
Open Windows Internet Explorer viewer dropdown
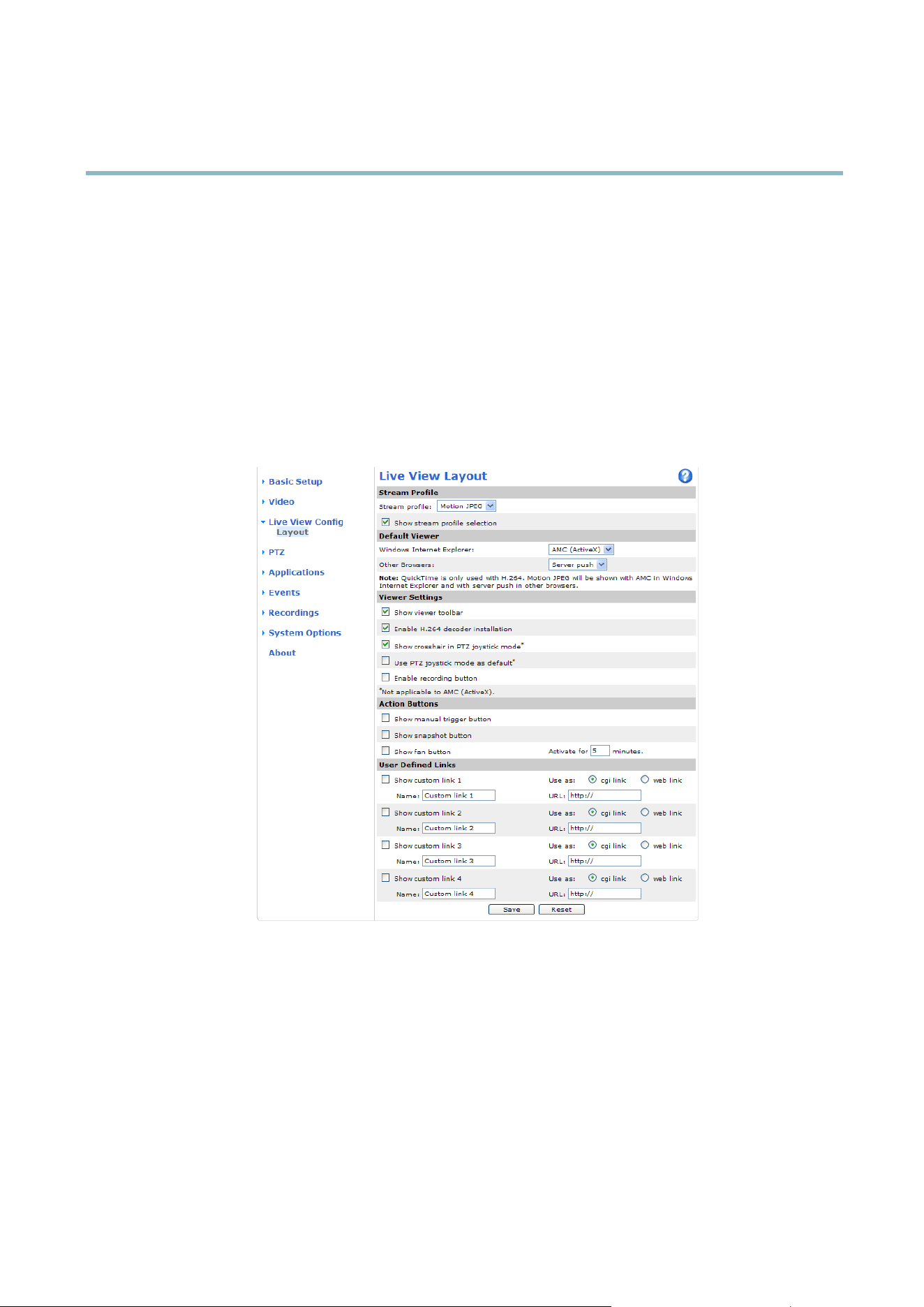coord(581,549)
